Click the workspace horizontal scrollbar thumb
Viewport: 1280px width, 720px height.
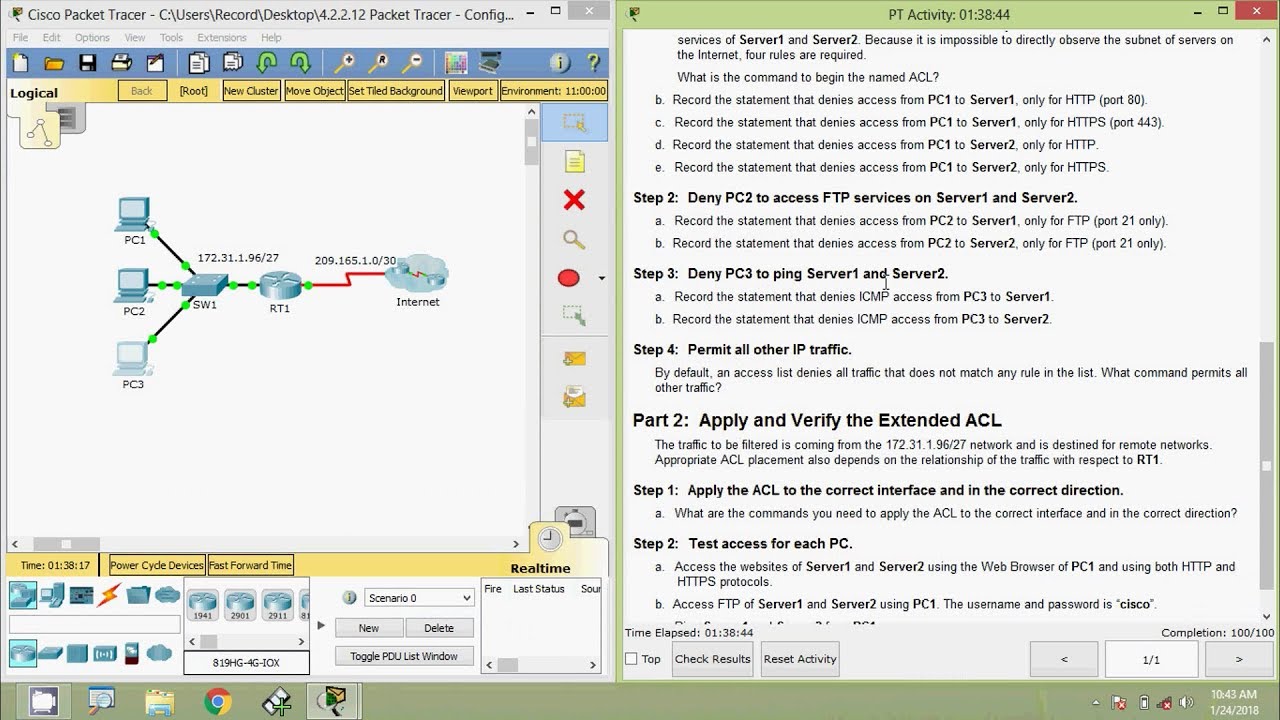pyautogui.click(x=66, y=544)
